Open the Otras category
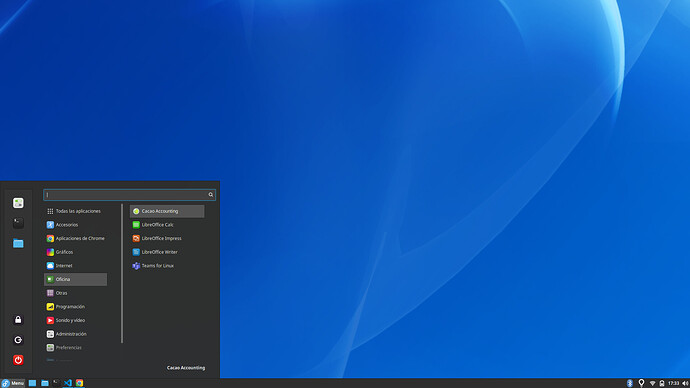Screen dimensions: 690x388 click(x=75, y=293)
